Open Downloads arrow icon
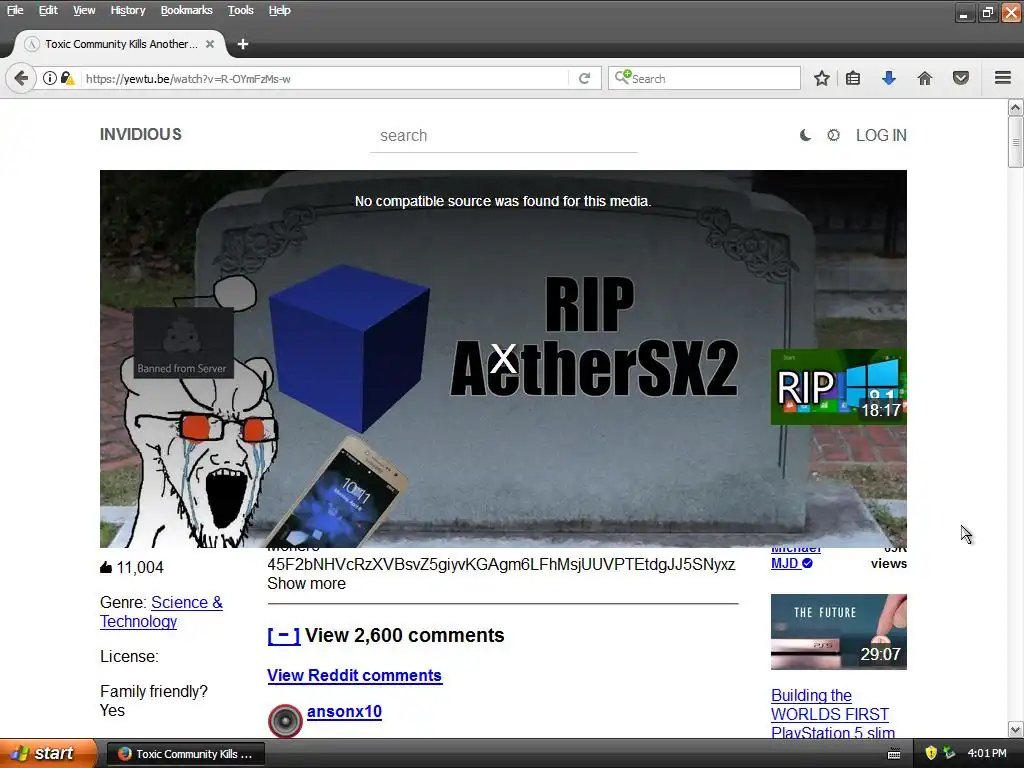This screenshot has height=768, width=1024. 889,78
